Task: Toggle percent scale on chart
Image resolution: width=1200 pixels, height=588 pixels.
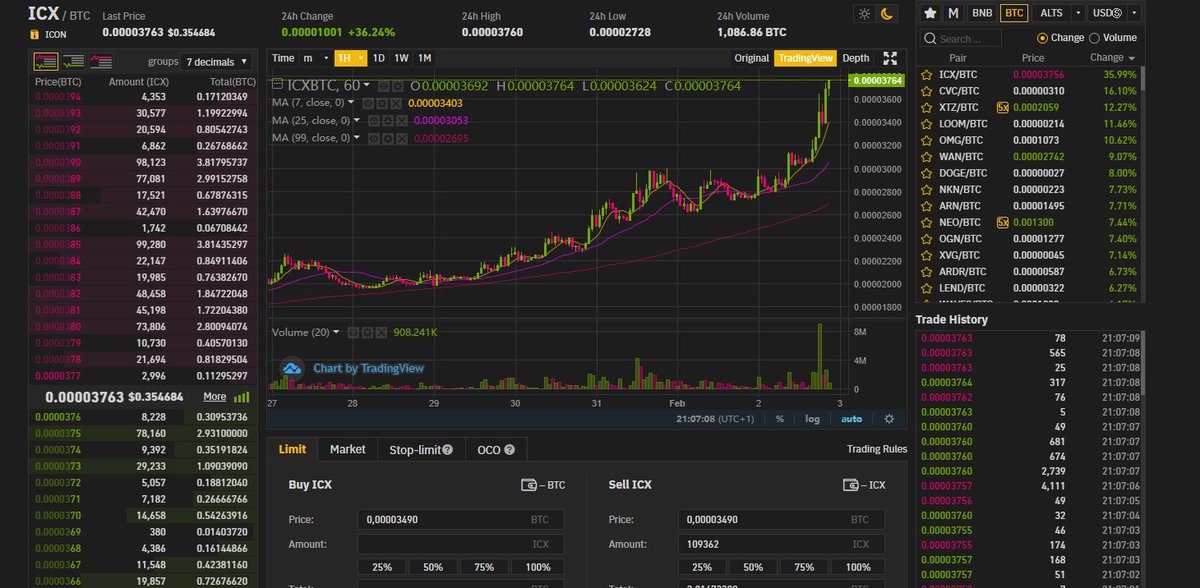Action: tap(780, 419)
